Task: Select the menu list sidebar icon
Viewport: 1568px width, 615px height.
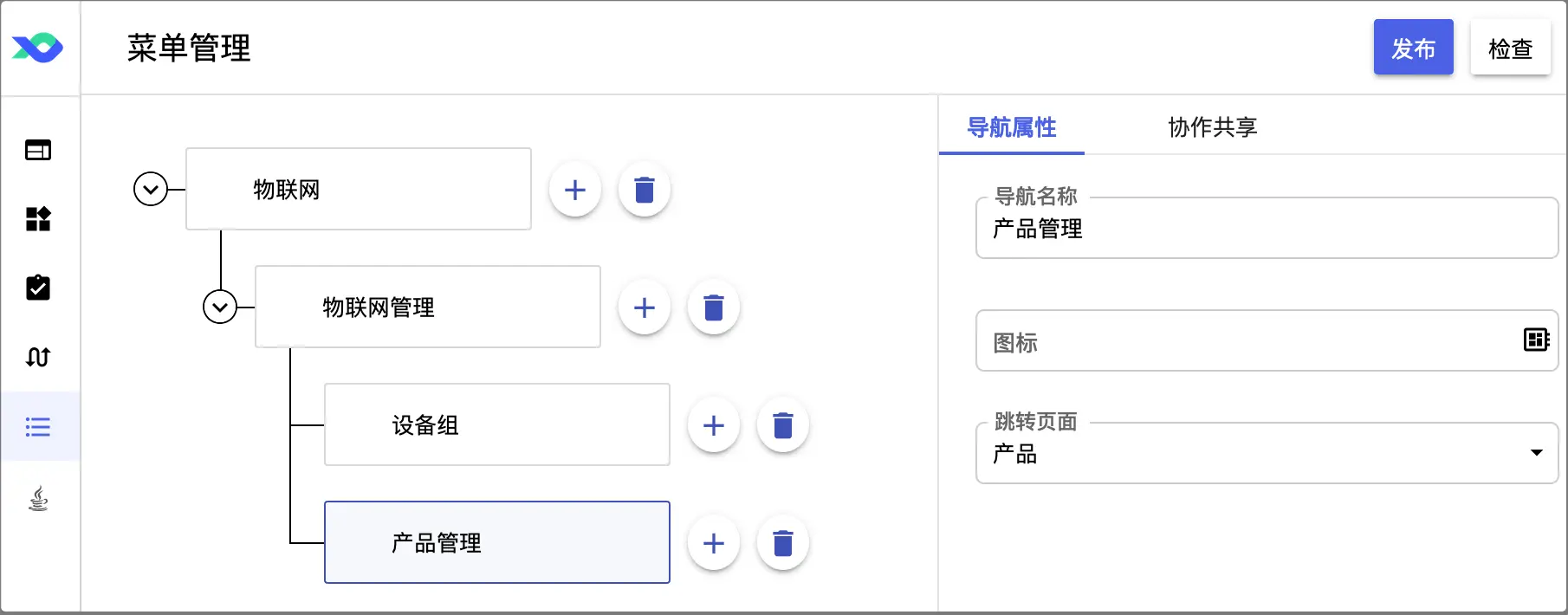Action: pos(38,426)
